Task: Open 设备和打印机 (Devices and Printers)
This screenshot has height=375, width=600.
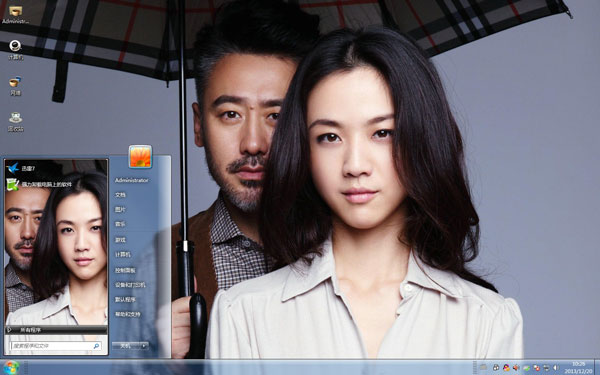Action: 130,285
